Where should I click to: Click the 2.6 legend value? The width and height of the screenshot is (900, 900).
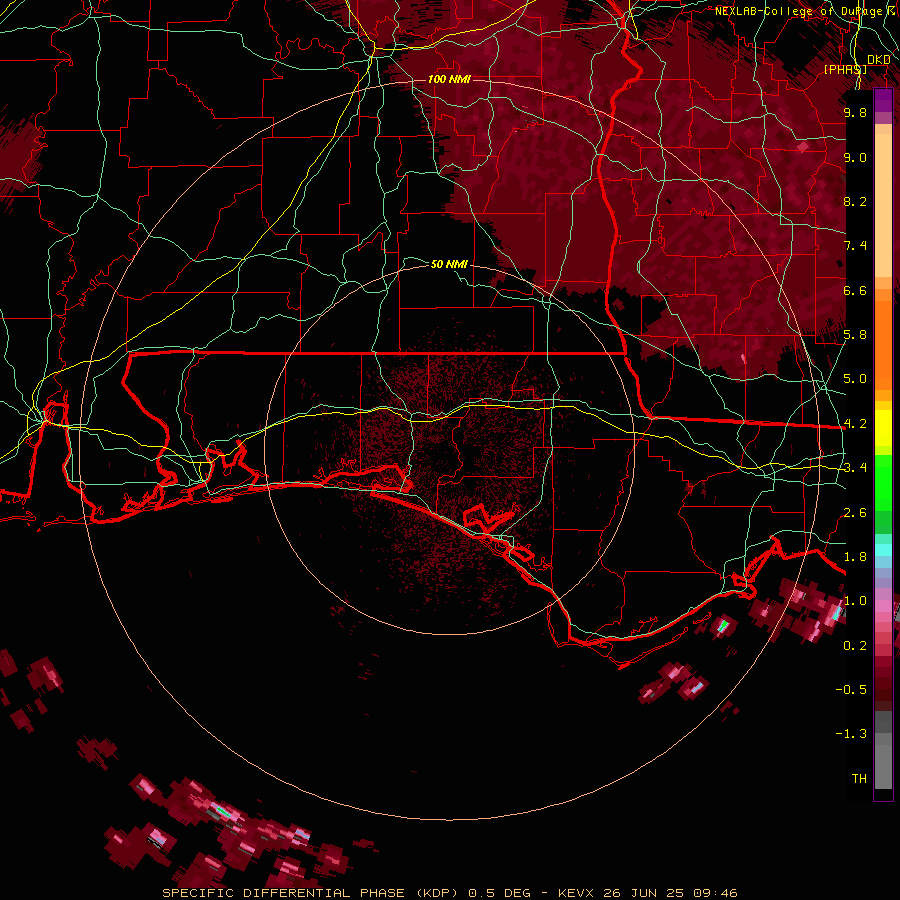click(855, 513)
